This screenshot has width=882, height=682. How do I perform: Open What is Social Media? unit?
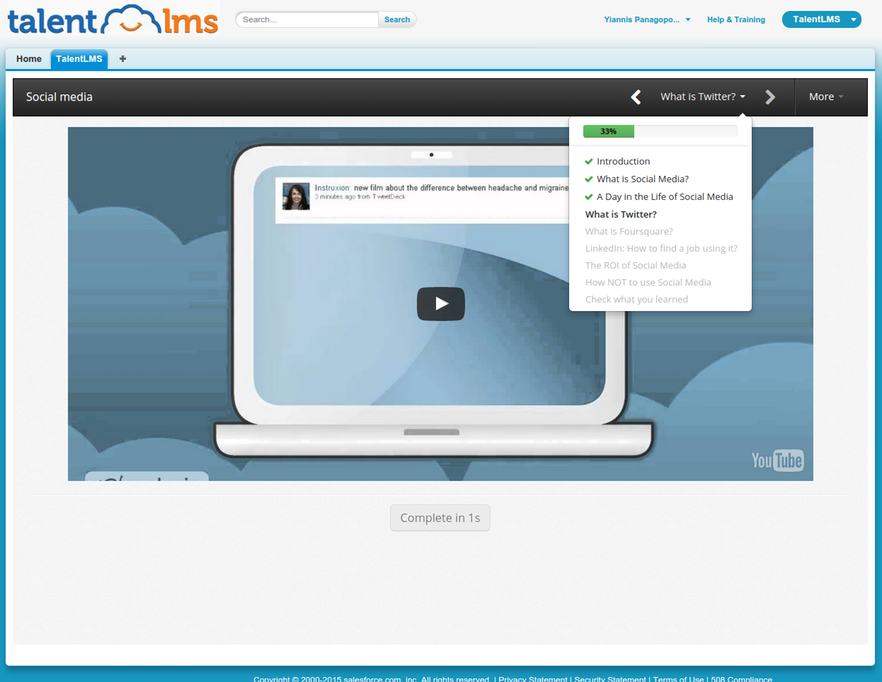(642, 179)
